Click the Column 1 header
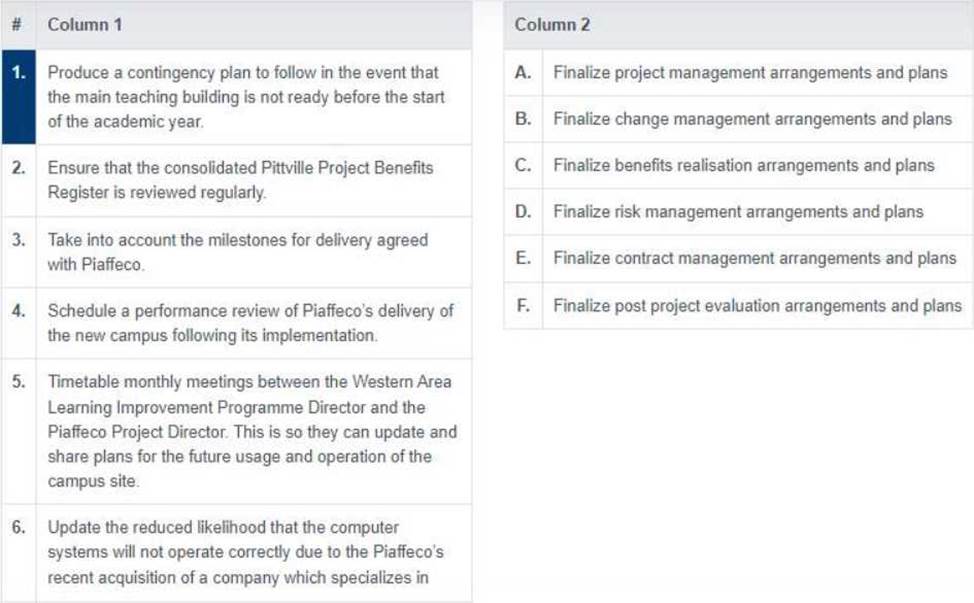The height and width of the screenshot is (603, 974). coord(254,25)
